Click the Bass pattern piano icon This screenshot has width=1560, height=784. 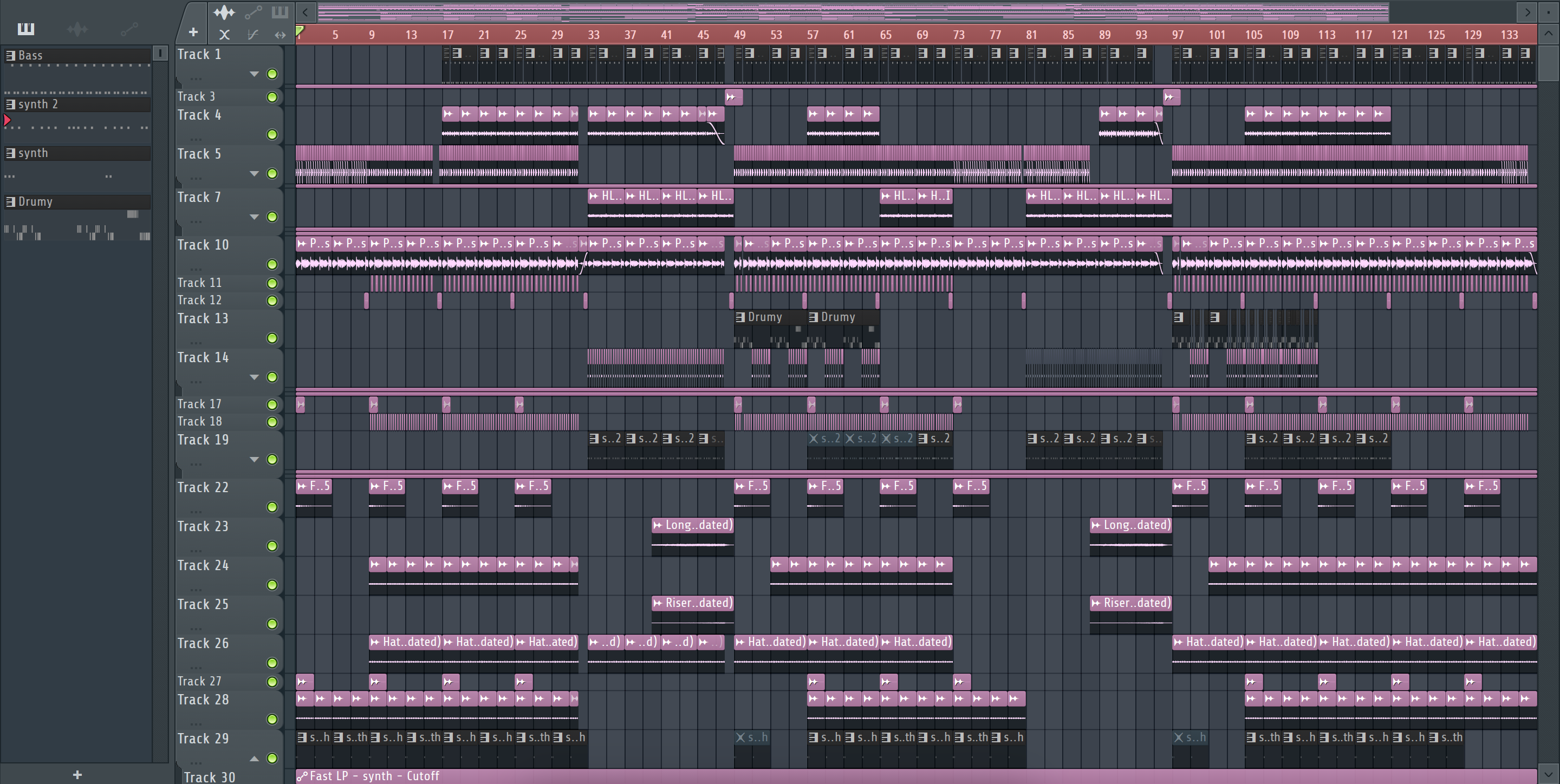10,55
